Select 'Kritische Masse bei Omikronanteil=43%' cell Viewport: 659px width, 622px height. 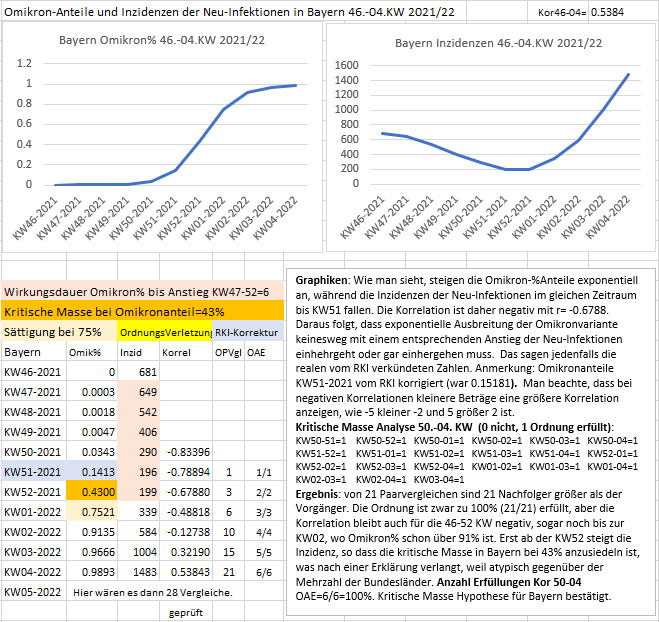[142, 312]
